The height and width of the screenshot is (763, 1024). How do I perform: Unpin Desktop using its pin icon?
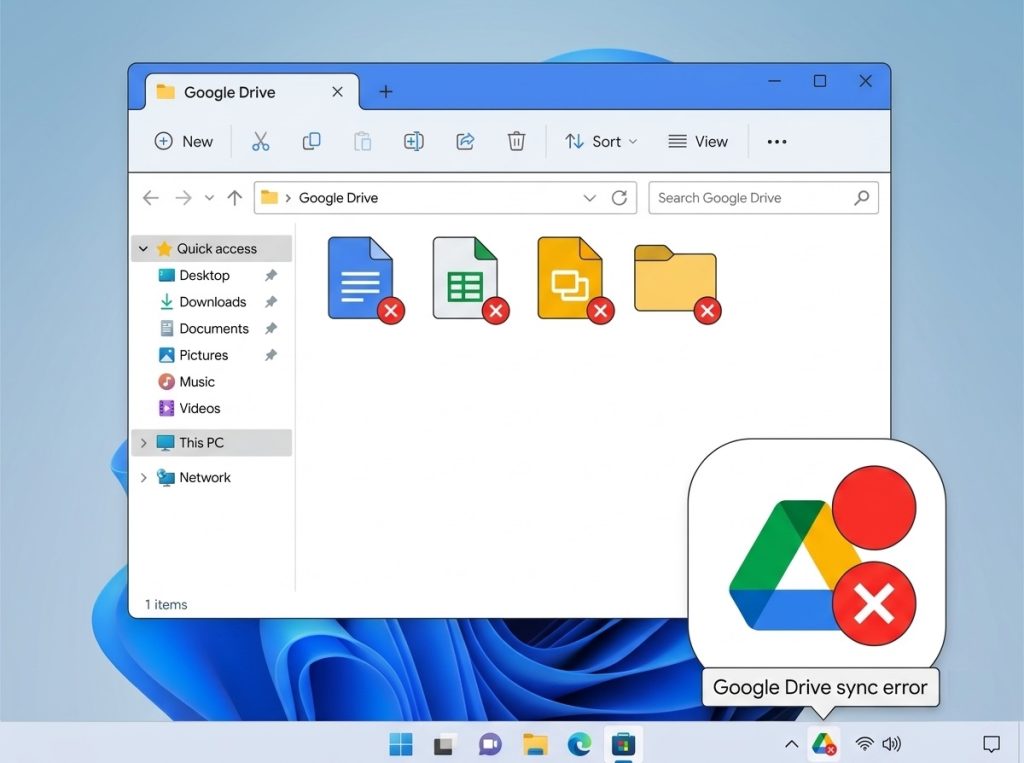pos(270,276)
